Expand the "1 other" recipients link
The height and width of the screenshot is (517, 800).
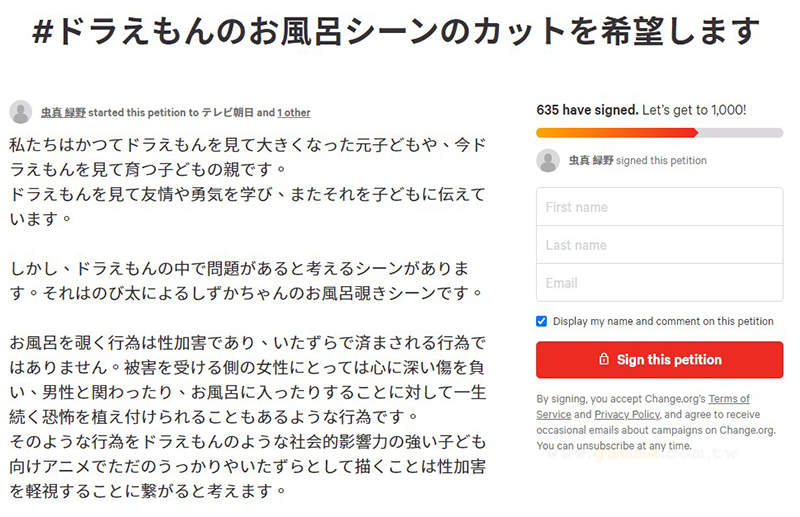[294, 113]
